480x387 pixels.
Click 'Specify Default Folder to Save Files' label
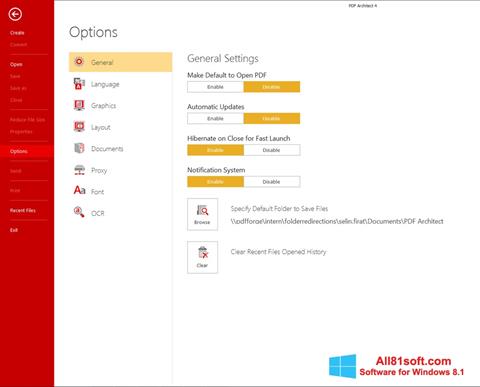pos(279,209)
